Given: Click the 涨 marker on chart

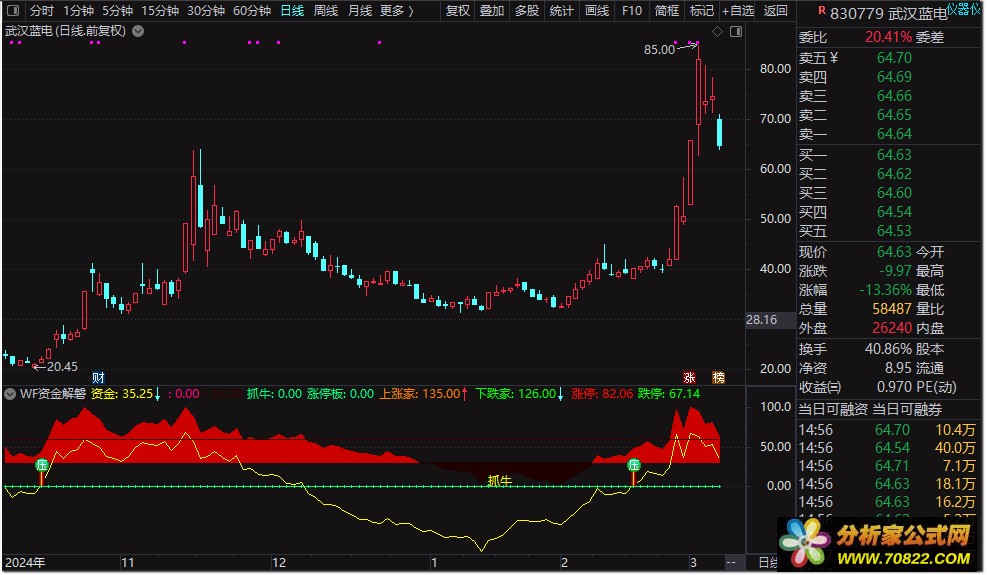Looking at the screenshot, I should (690, 377).
